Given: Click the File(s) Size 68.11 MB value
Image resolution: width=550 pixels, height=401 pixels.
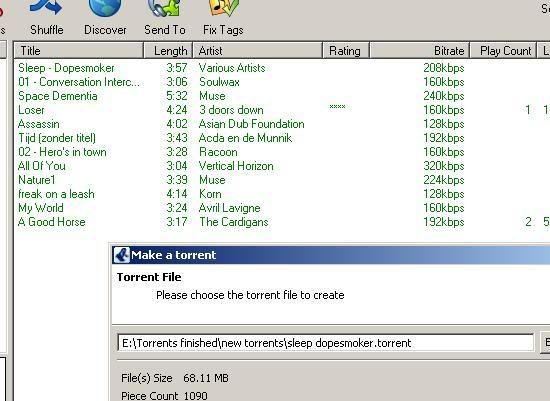Looking at the screenshot, I should (x=206, y=378).
